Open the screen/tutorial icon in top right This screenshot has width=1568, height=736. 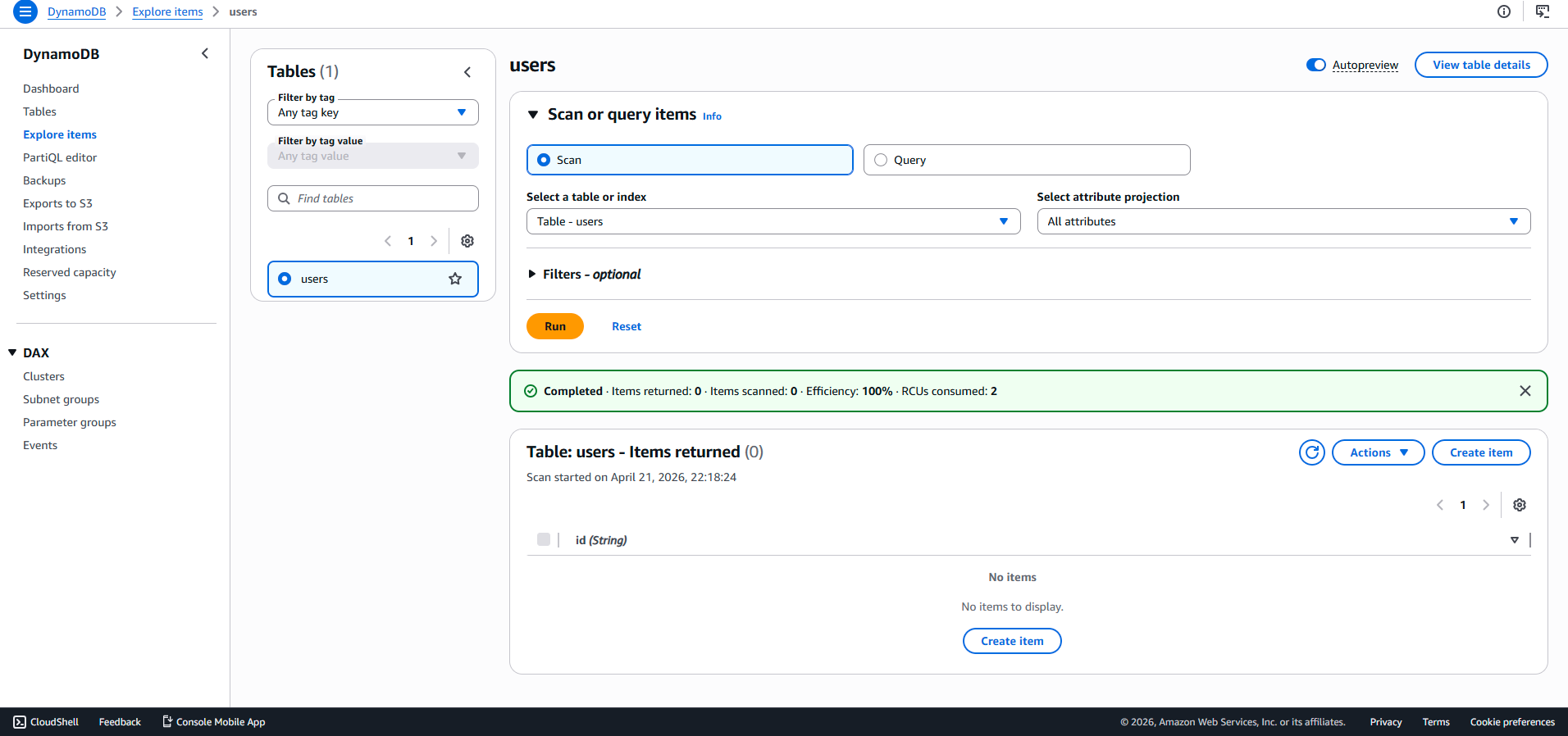click(x=1543, y=11)
